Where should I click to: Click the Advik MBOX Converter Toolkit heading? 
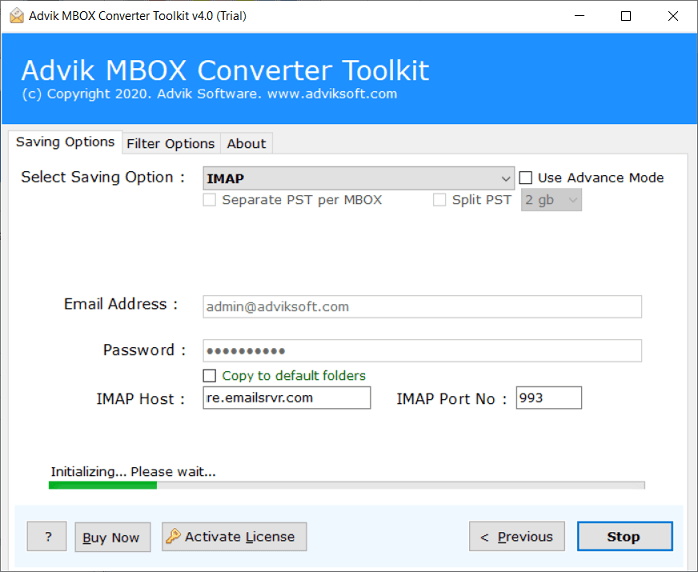225,70
